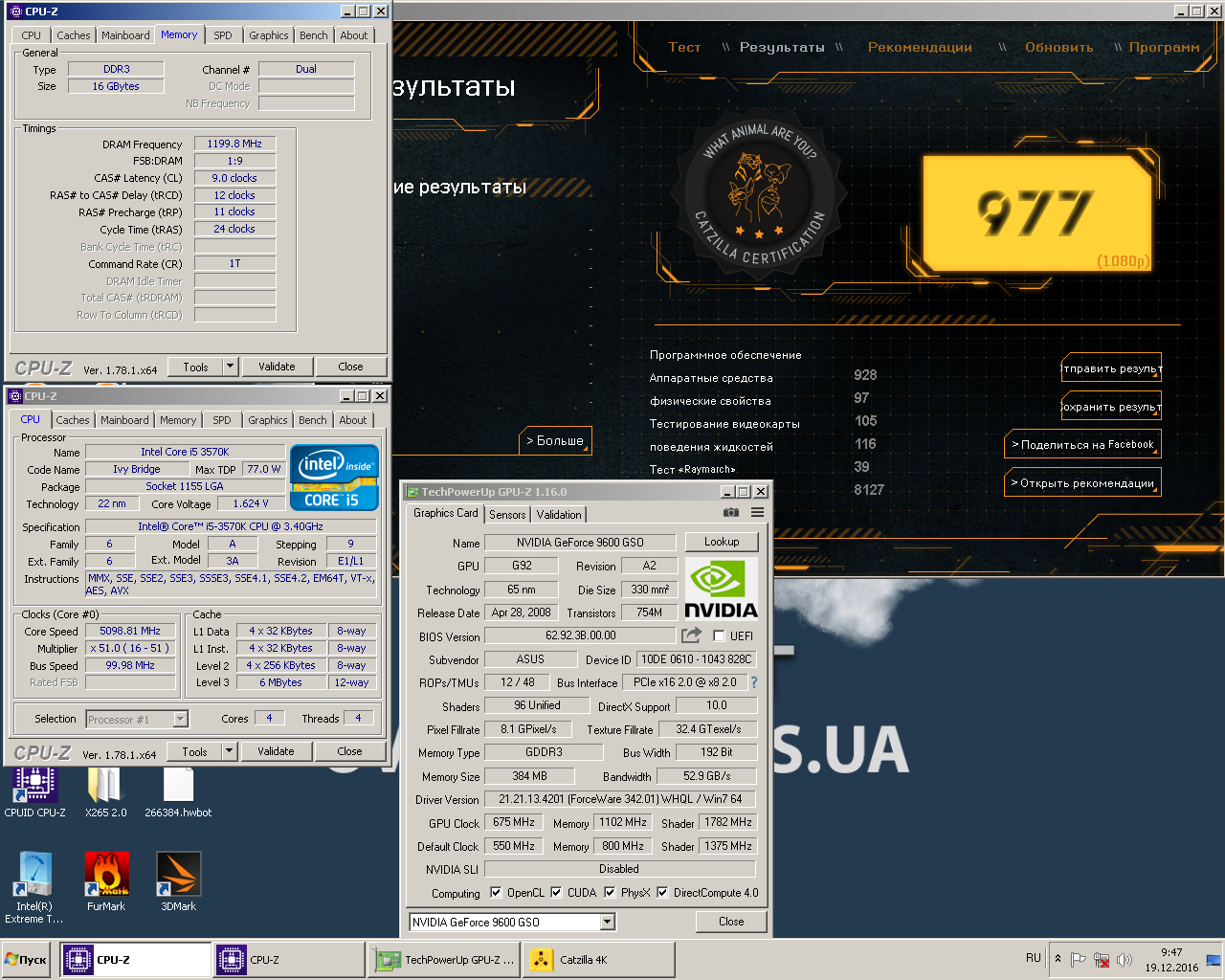This screenshot has width=1225, height=980.
Task: Open Тест tab in Catzilla
Action: [x=684, y=47]
